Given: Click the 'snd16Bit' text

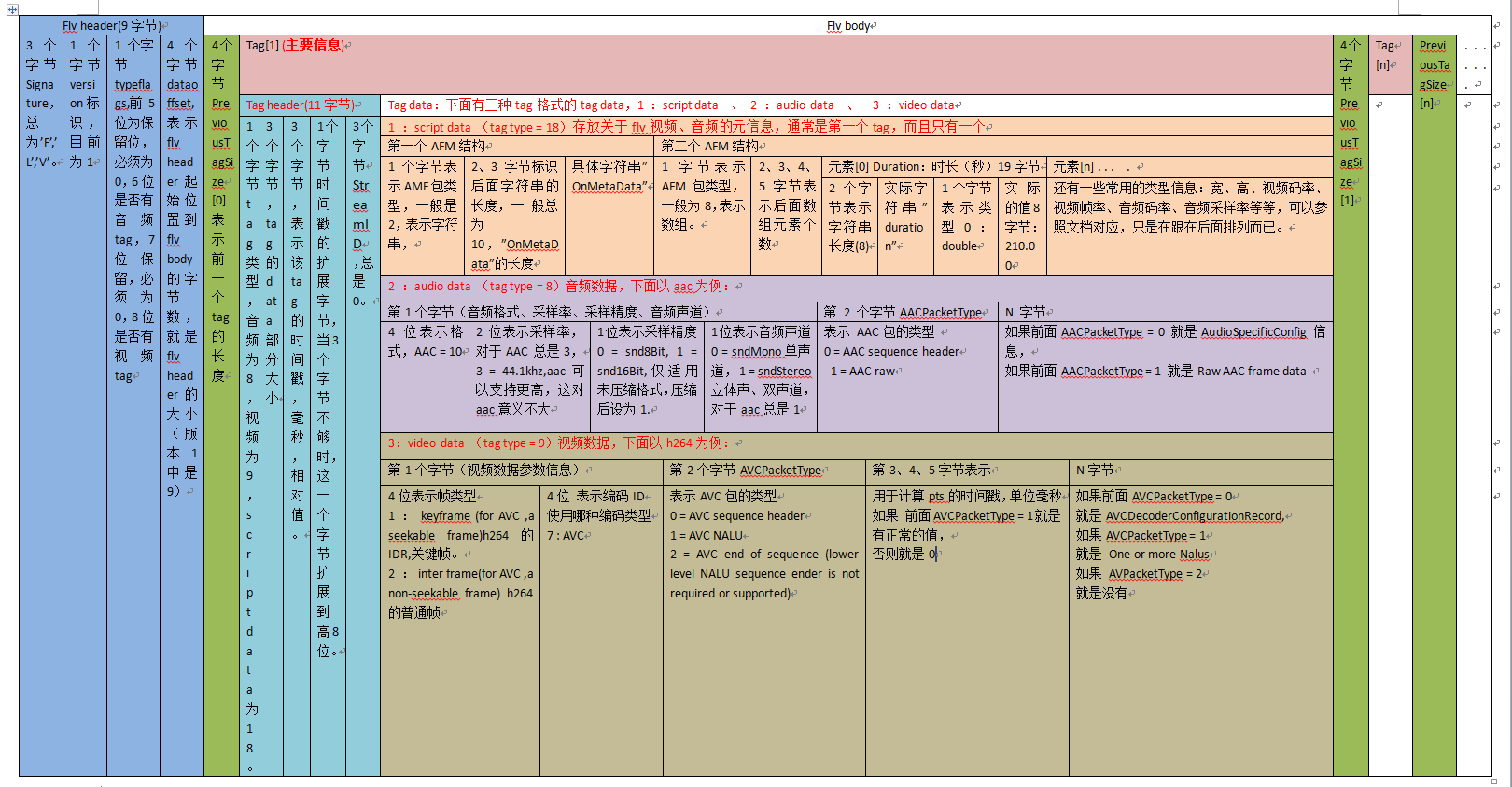Looking at the screenshot, I should click(620, 372).
